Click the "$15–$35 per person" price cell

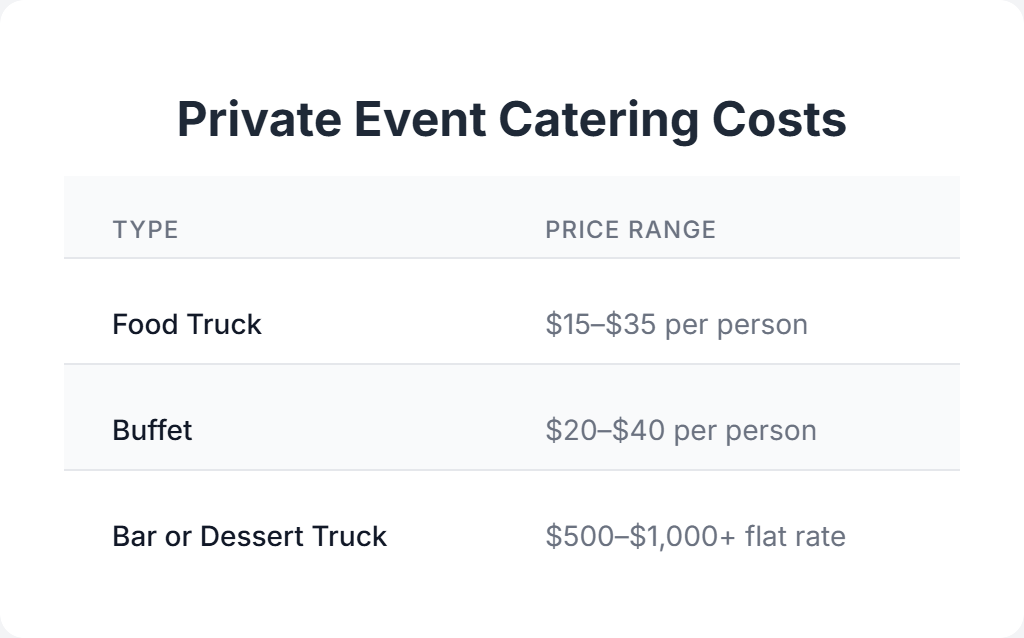(676, 325)
